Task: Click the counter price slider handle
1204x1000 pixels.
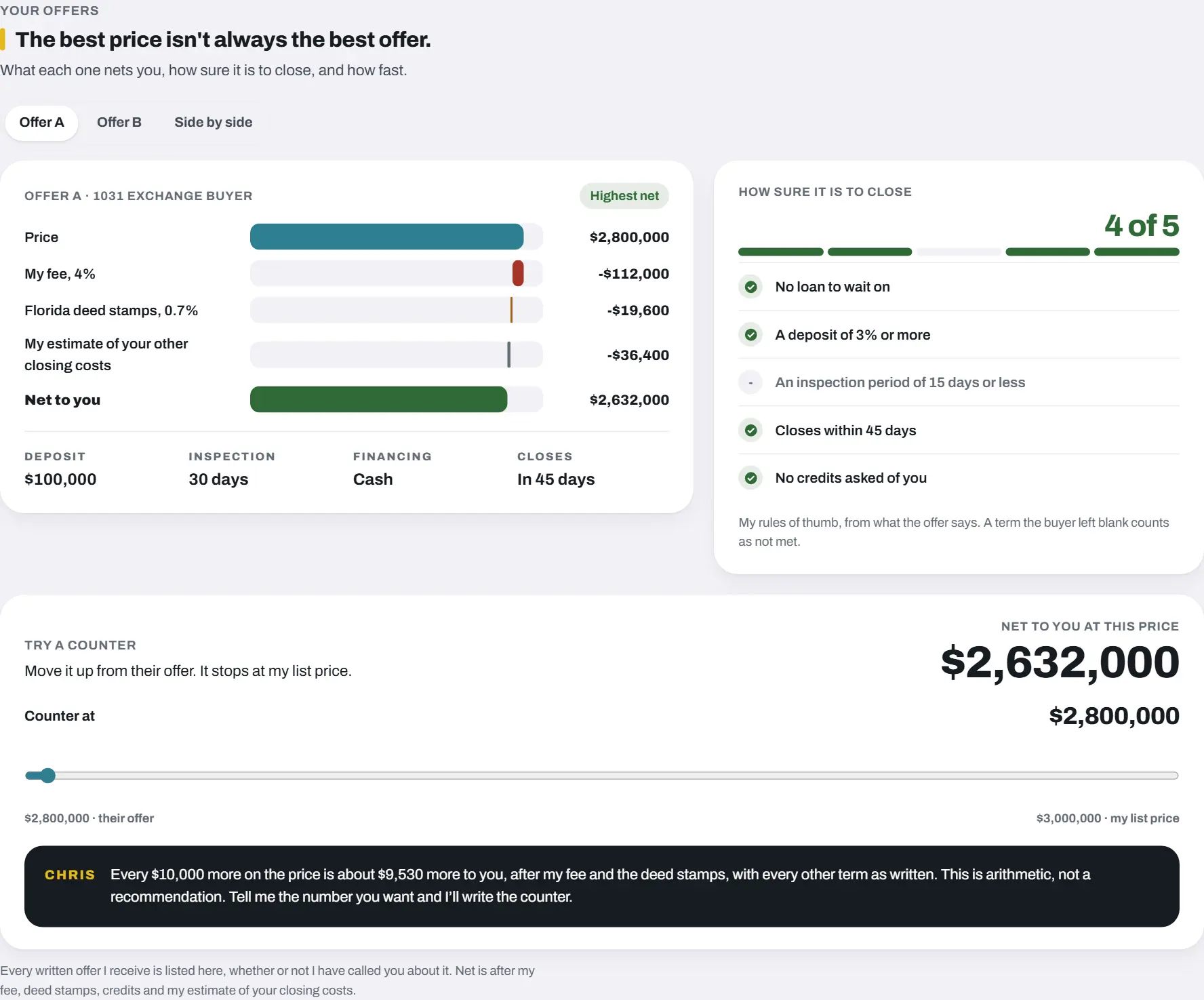Action: click(47, 776)
